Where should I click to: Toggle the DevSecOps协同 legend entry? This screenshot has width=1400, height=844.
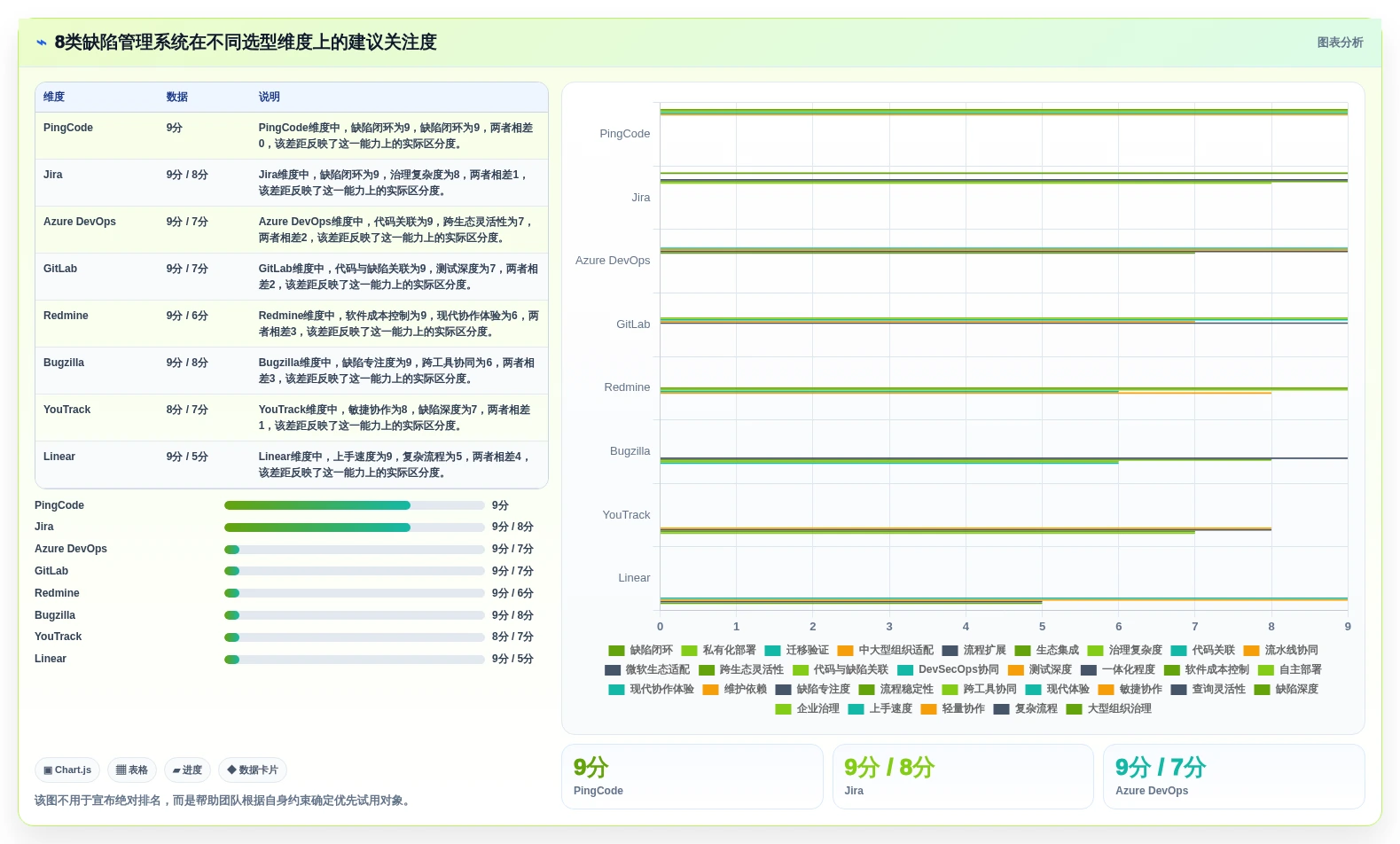tap(949, 670)
